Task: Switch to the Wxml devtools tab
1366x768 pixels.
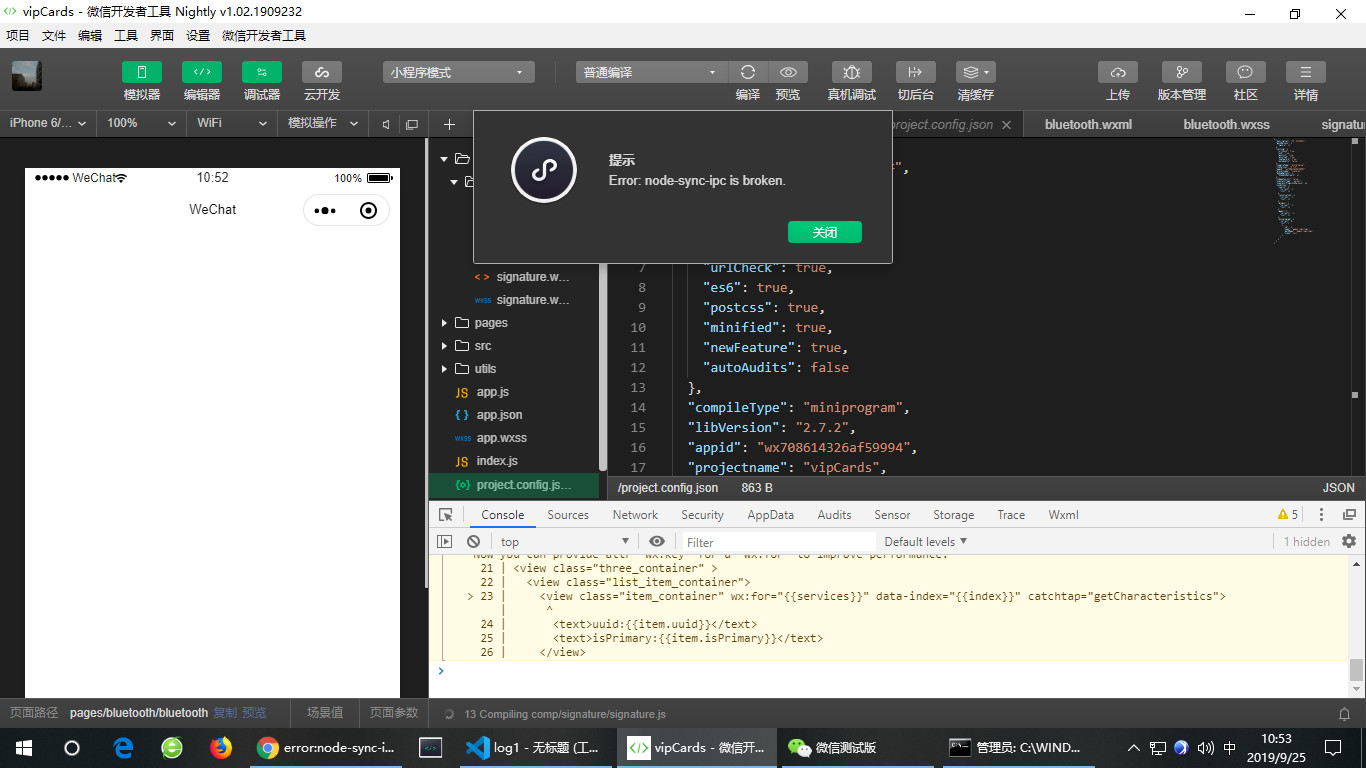Action: (x=1063, y=515)
